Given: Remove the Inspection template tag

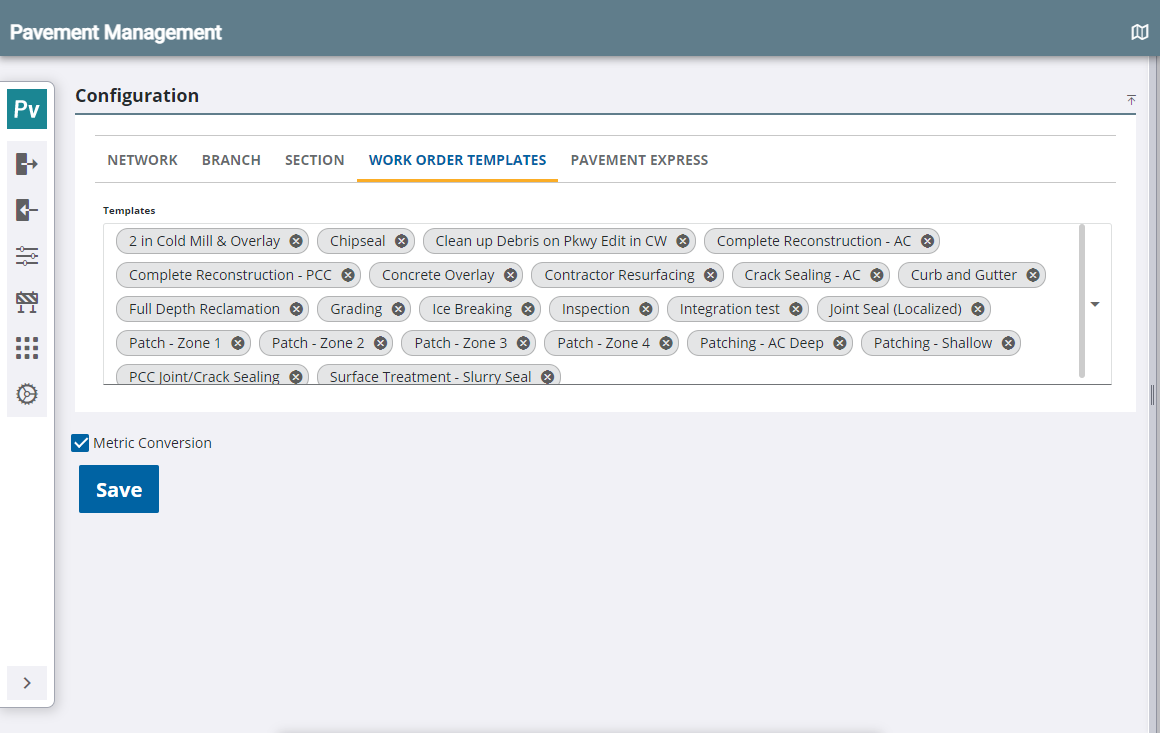Looking at the screenshot, I should (644, 308).
